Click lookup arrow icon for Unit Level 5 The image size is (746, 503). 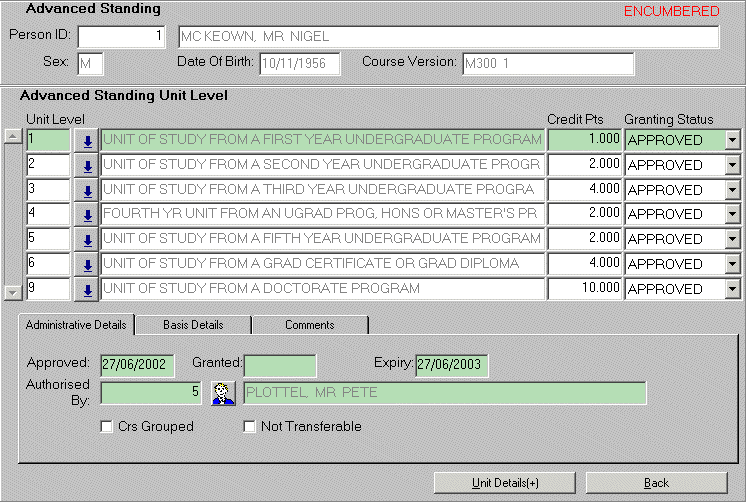[x=87, y=239]
